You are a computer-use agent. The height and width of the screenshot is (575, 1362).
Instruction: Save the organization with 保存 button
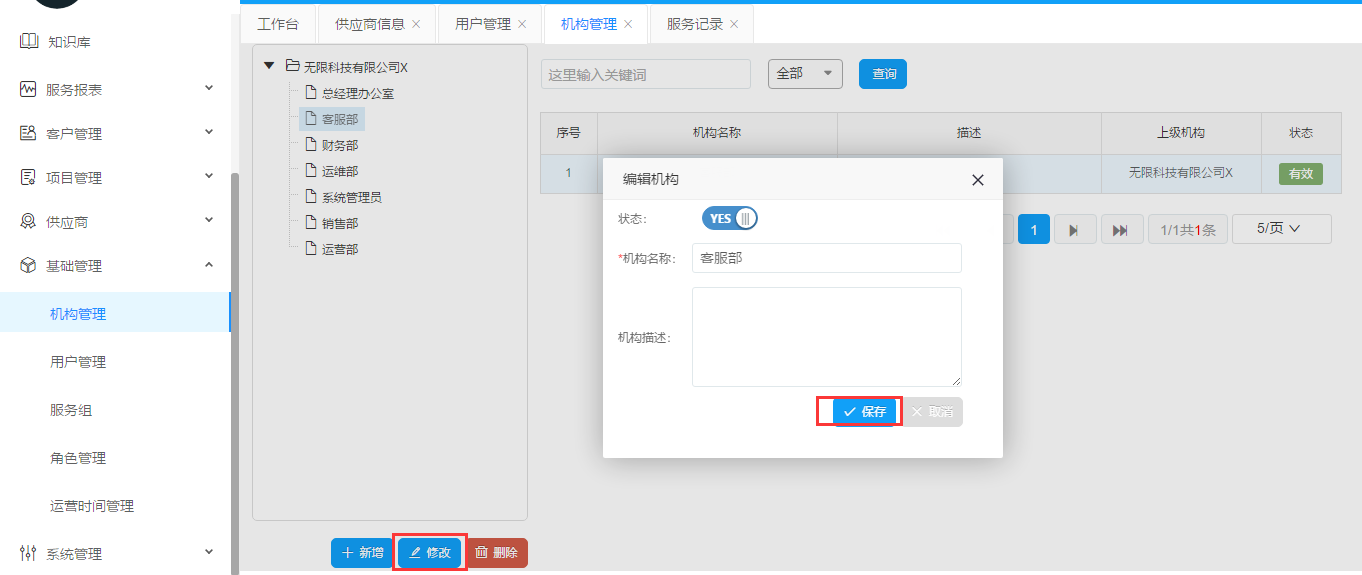coord(865,412)
